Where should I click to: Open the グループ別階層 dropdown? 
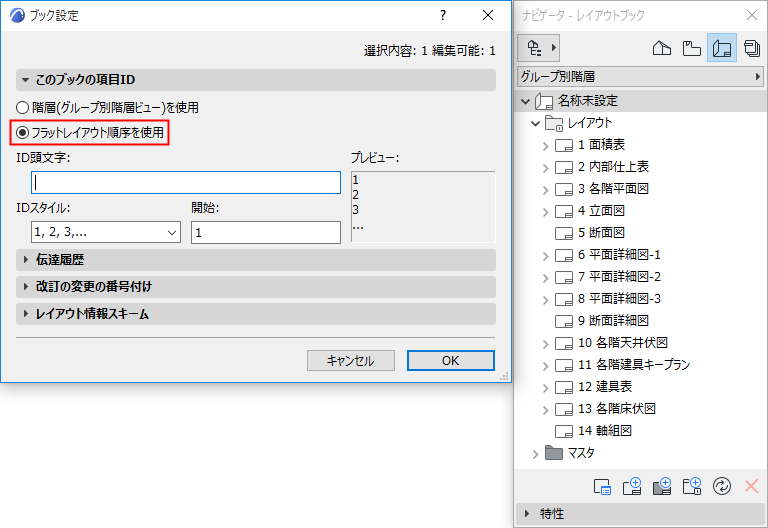(x=641, y=77)
